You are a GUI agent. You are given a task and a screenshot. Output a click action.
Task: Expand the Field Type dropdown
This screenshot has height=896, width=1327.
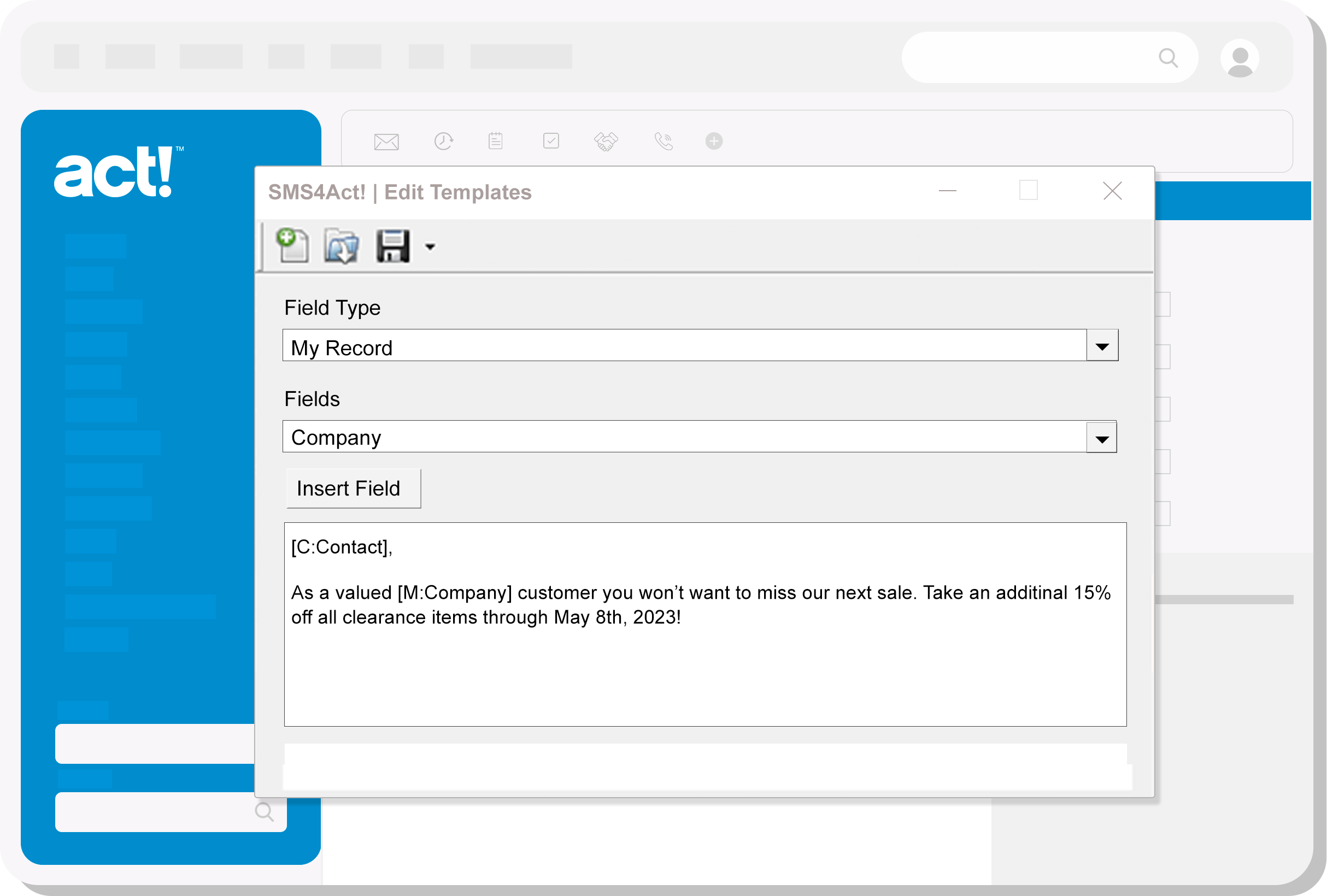1101,346
